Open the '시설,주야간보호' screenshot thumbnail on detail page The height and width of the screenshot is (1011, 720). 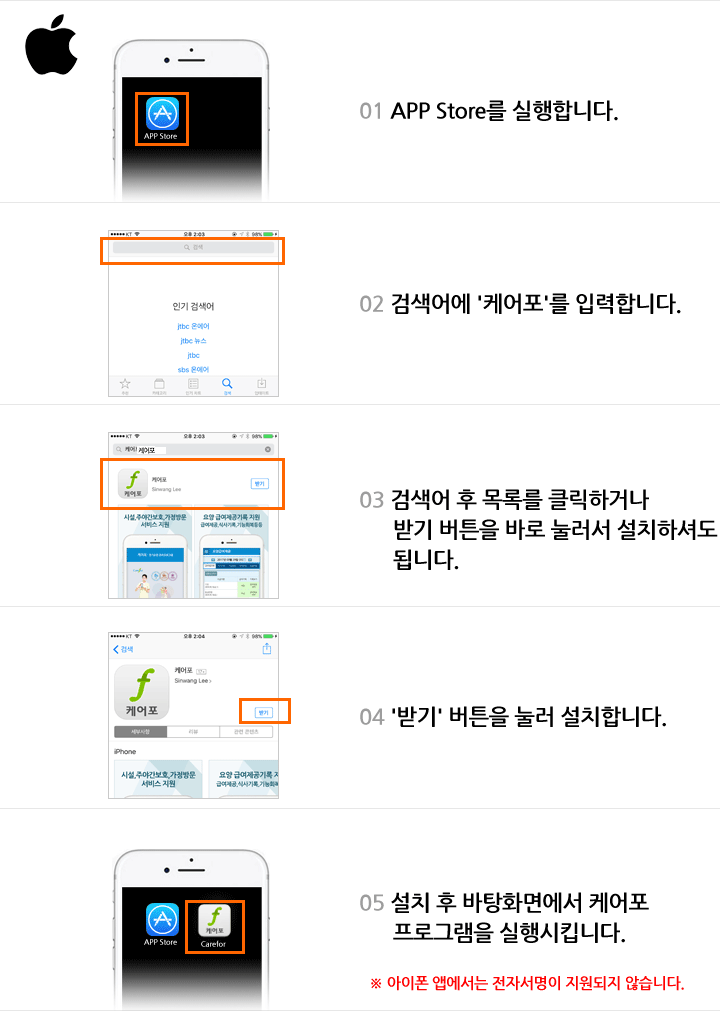[158, 780]
